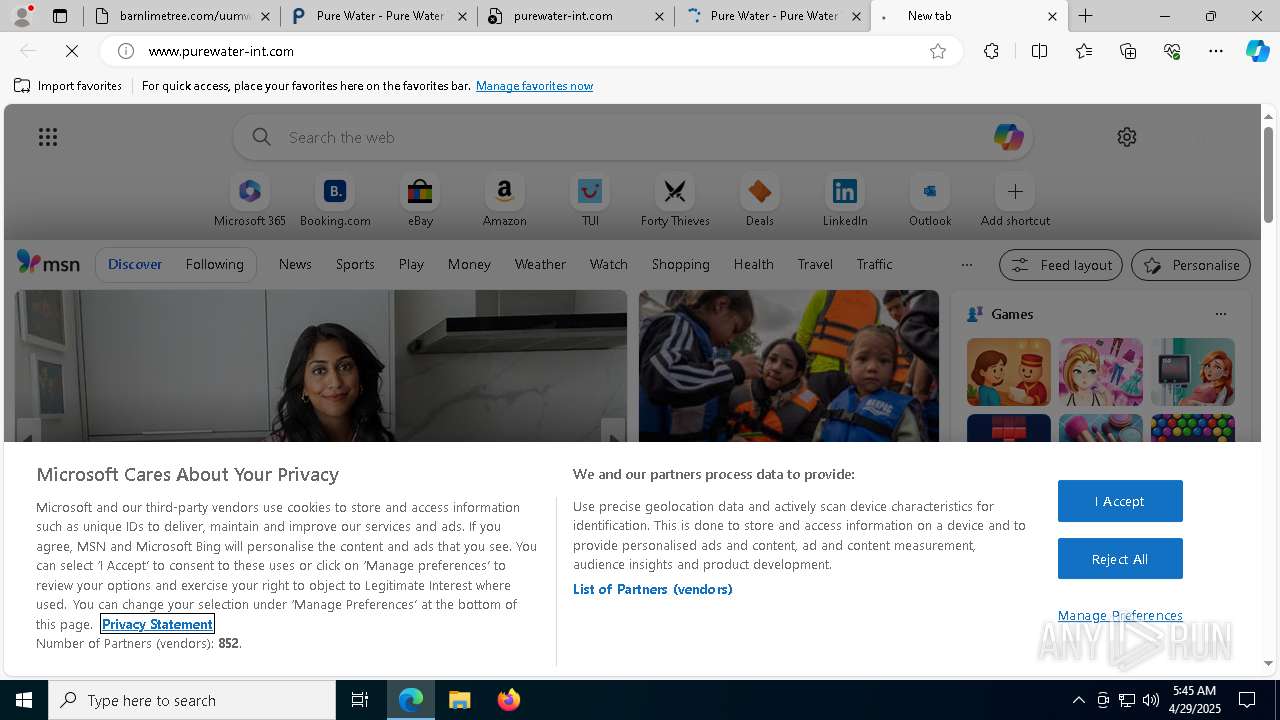
Task: Click Reject All cookies button
Action: point(1120,559)
